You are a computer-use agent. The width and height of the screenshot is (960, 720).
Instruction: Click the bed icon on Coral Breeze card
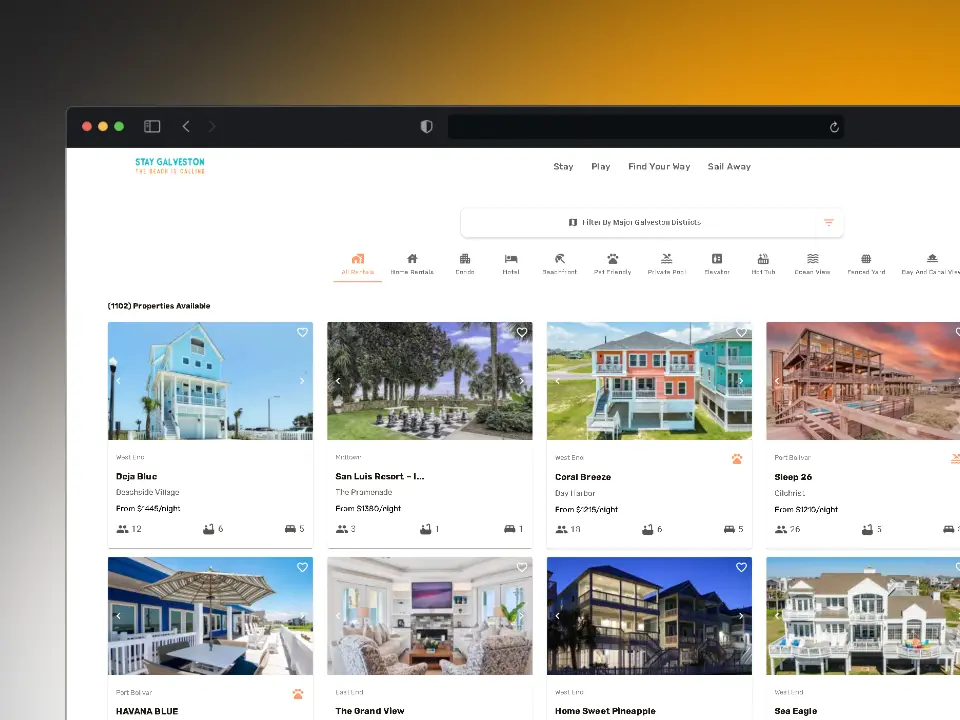729,529
